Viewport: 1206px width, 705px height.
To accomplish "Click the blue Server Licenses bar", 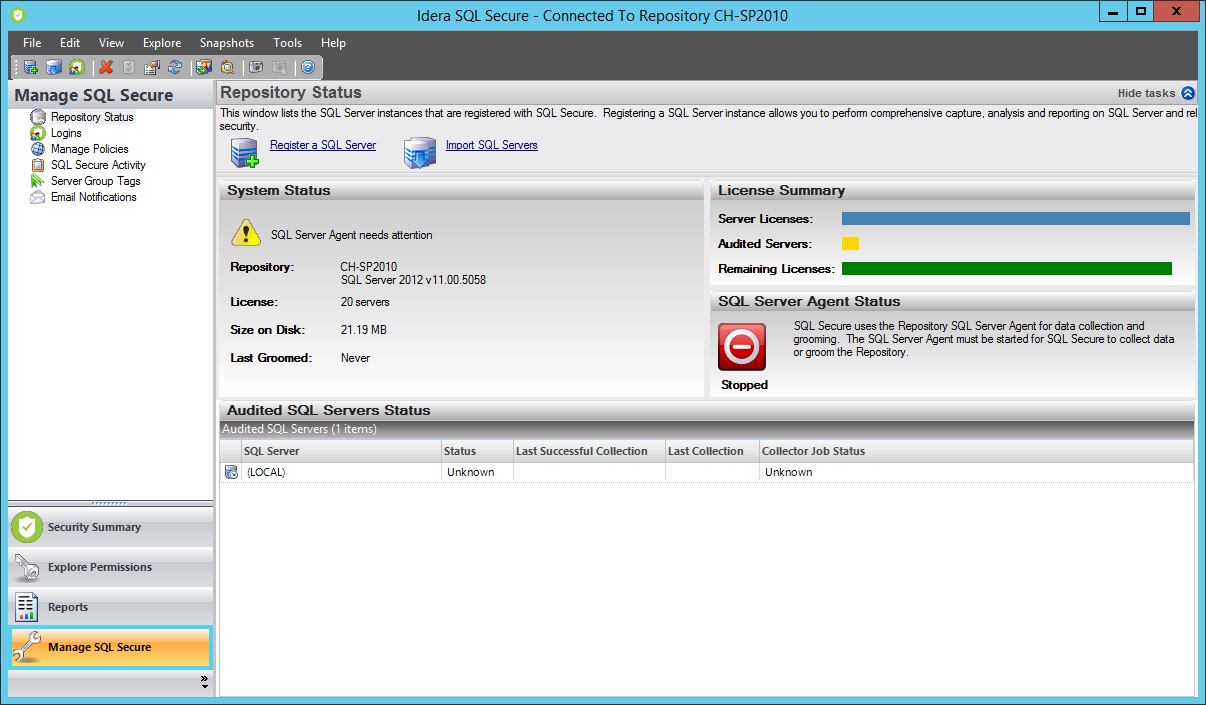I will pyautogui.click(x=1016, y=218).
